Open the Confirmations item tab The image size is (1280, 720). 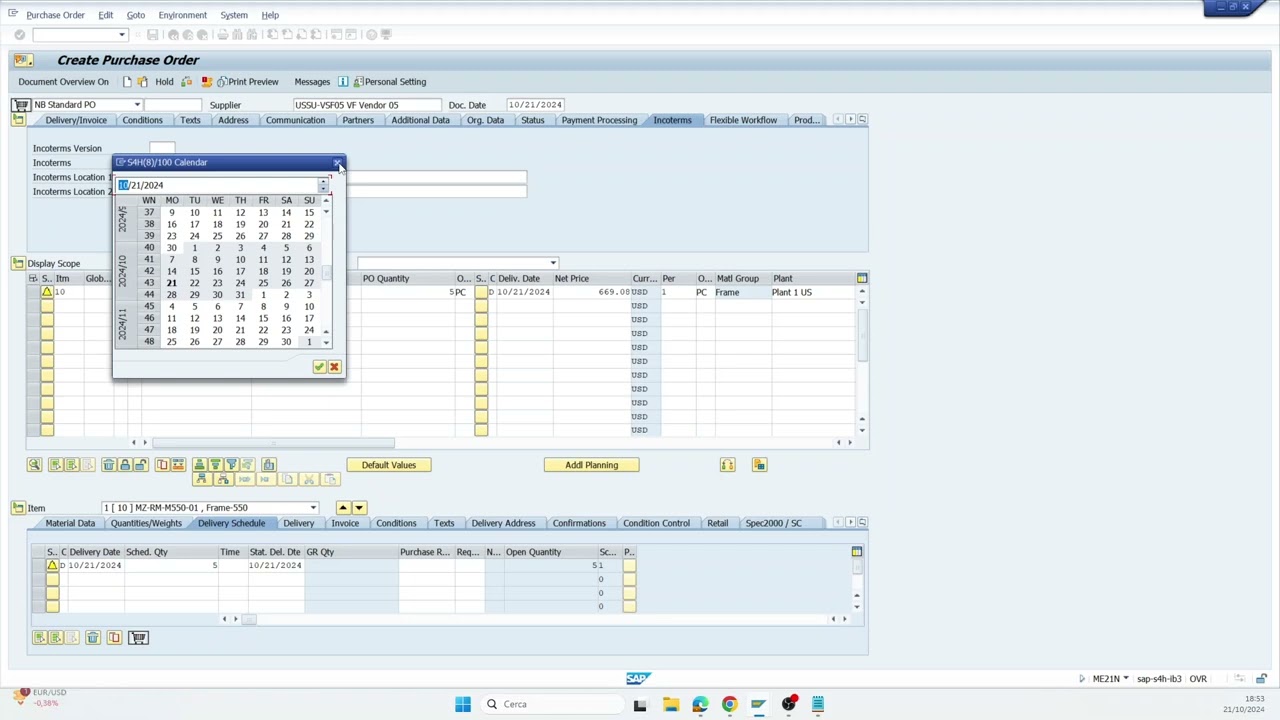(579, 523)
